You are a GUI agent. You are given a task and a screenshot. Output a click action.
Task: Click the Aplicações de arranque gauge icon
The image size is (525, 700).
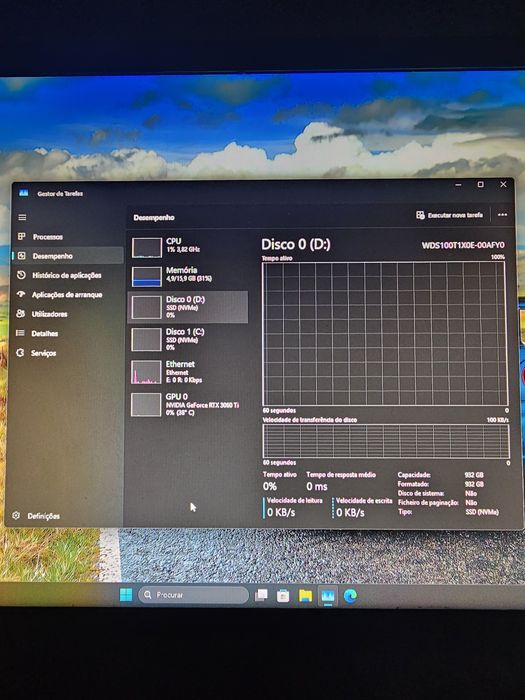21,294
